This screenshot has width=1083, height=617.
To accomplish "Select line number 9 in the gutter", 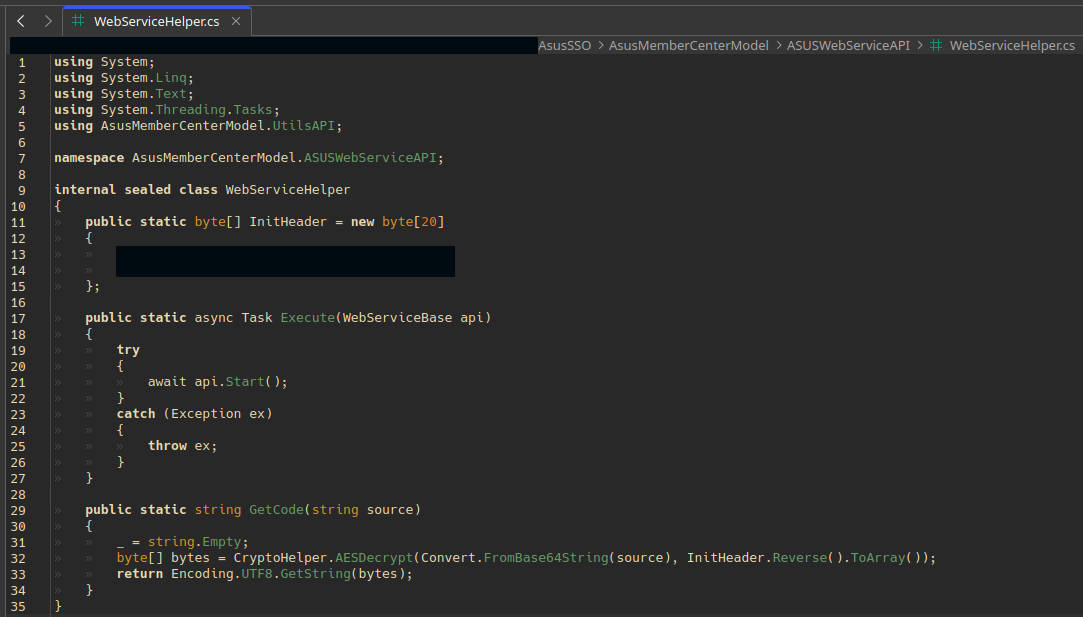I will pyautogui.click(x=22, y=190).
